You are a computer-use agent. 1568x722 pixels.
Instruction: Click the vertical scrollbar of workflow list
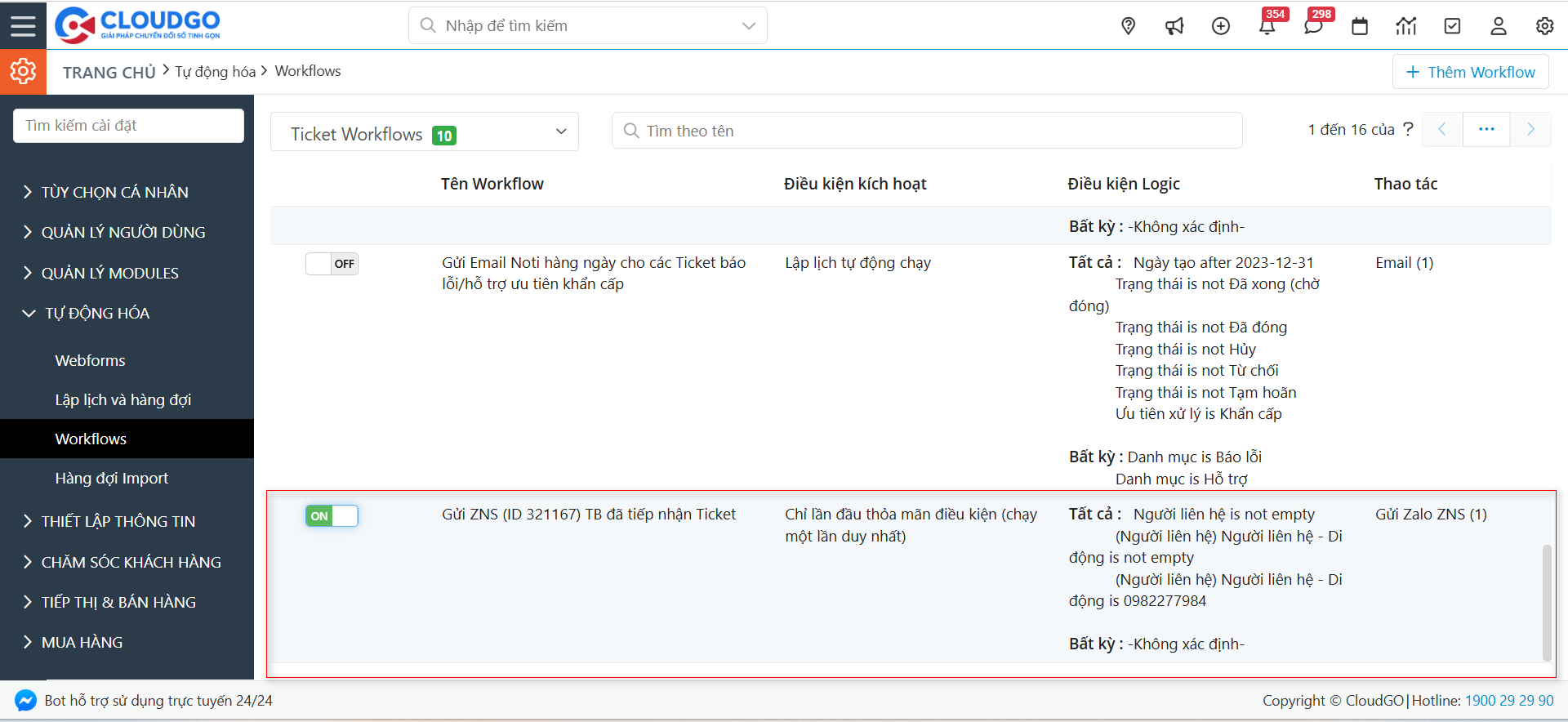(1547, 603)
